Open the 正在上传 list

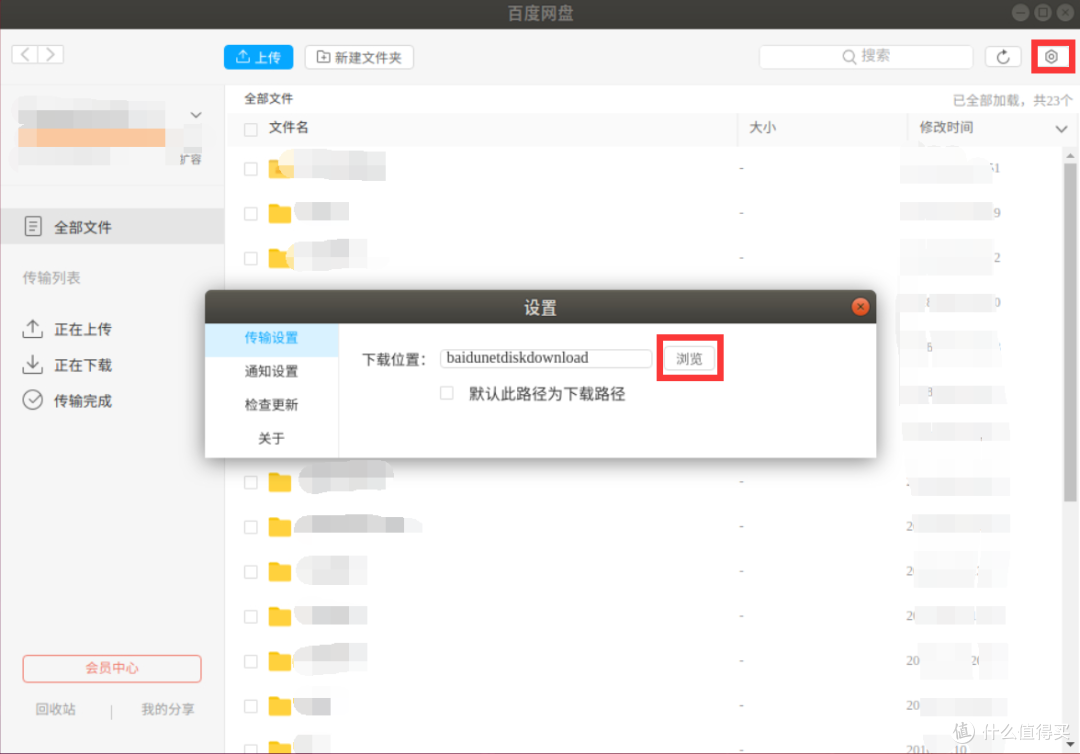tap(68, 329)
